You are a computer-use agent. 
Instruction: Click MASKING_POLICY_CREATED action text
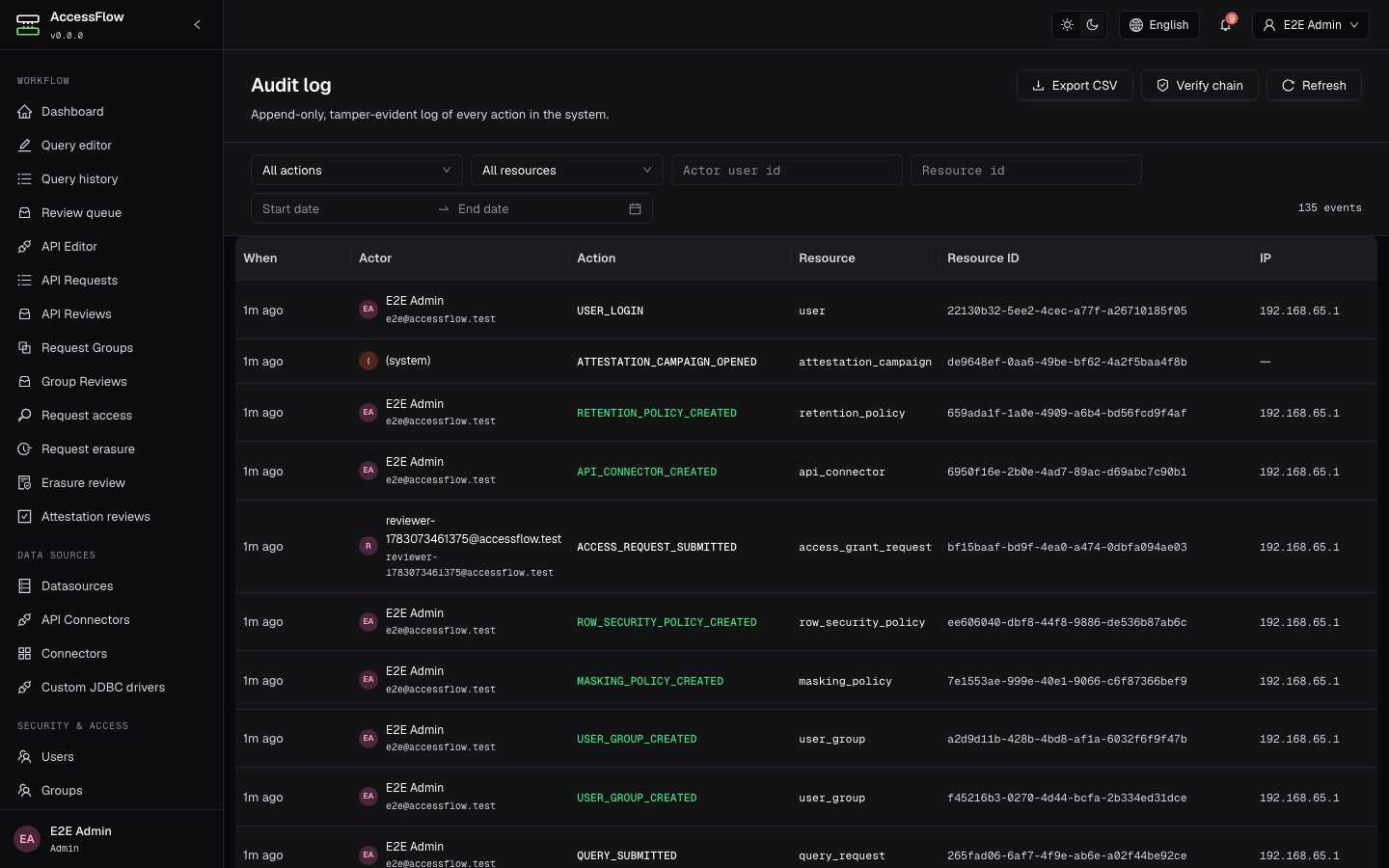click(x=650, y=681)
